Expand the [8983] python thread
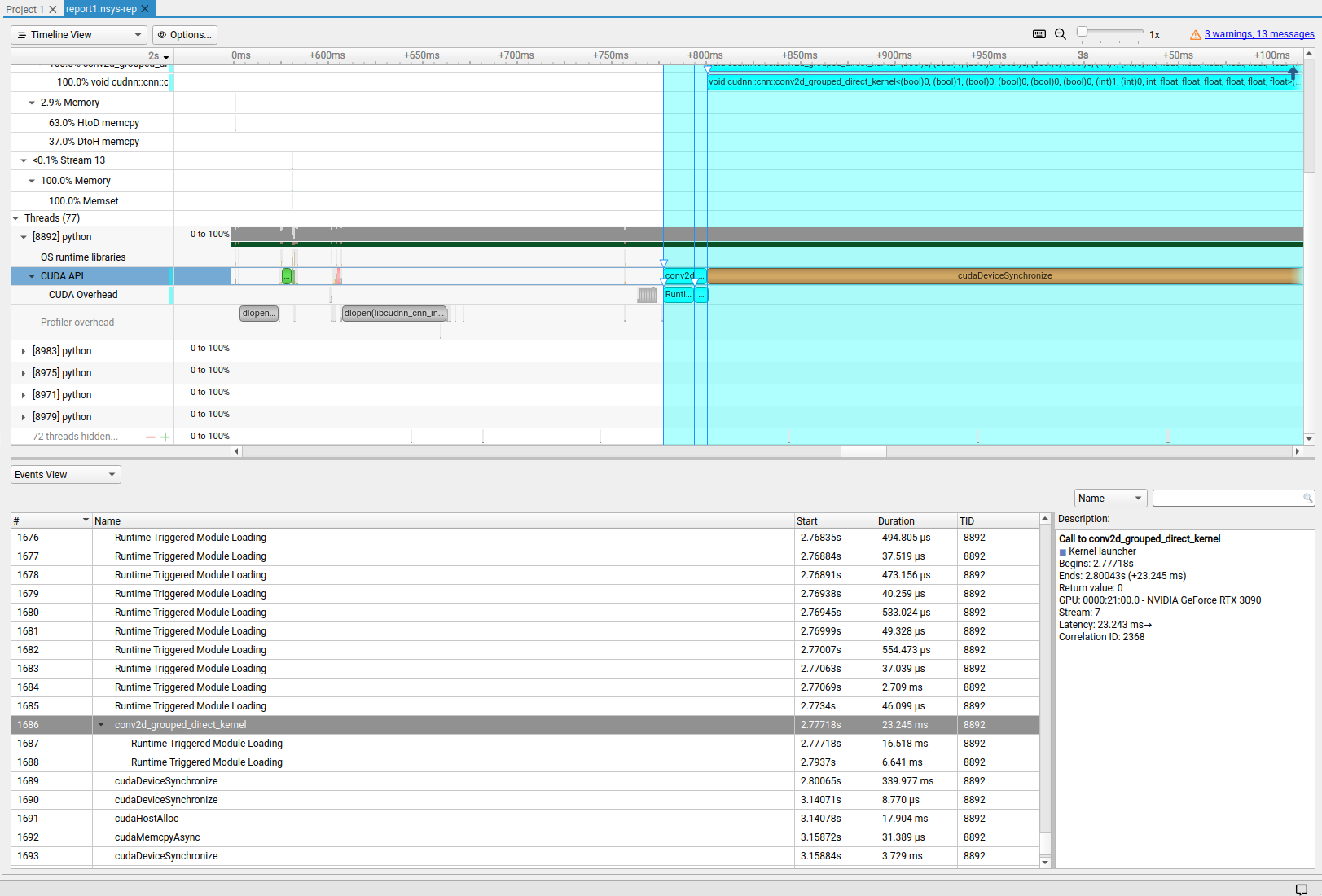This screenshot has width=1322, height=896. click(24, 351)
